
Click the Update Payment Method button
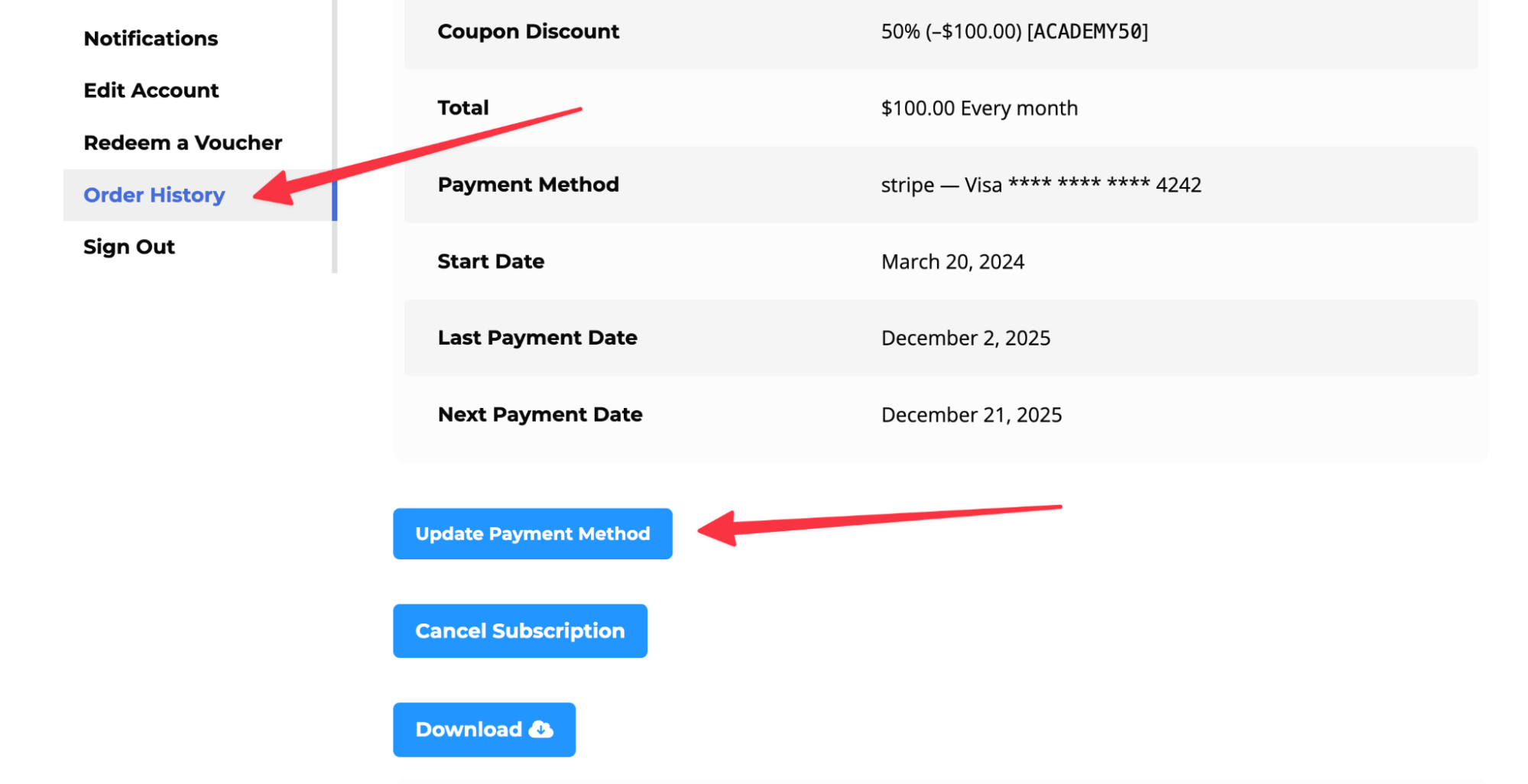(x=532, y=533)
